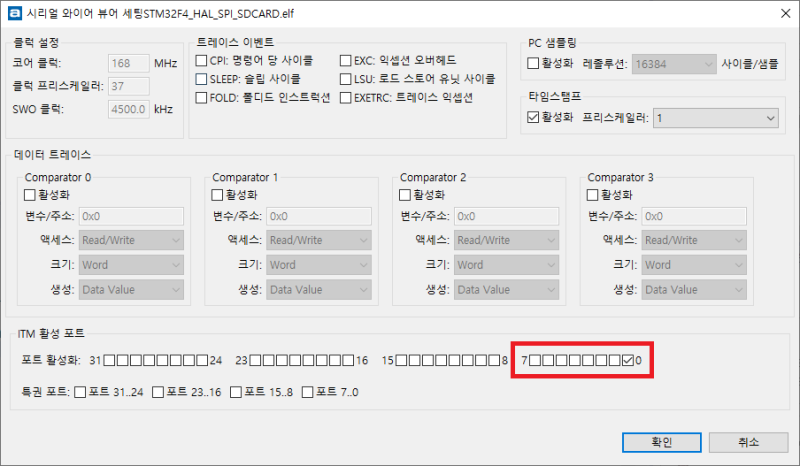Click the 확인 button to confirm

(662, 443)
